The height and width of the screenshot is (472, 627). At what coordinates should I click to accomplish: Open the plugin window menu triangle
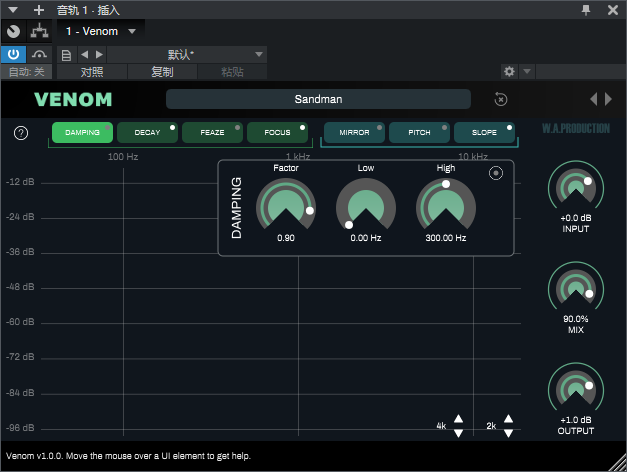(13, 10)
